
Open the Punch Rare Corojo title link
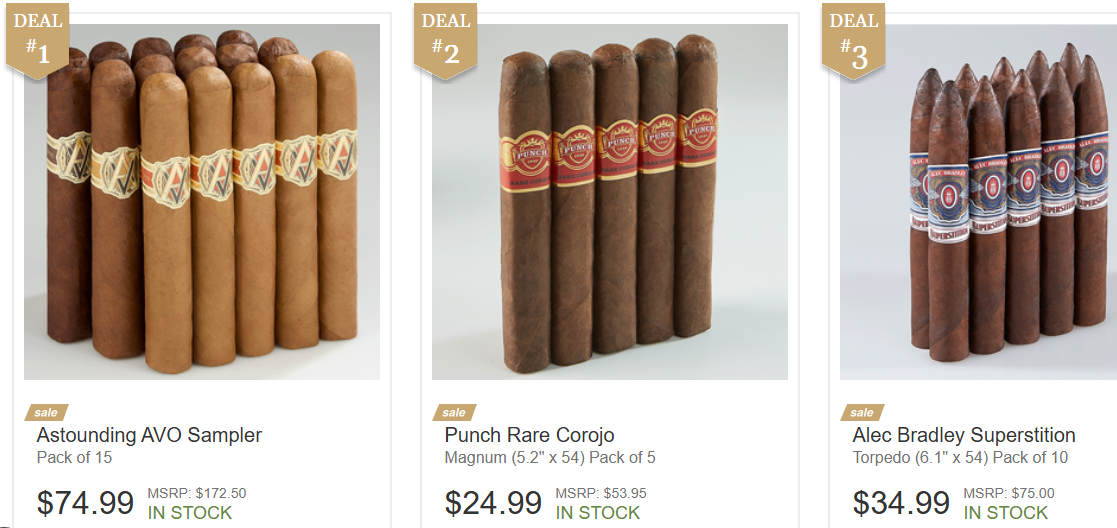529,435
